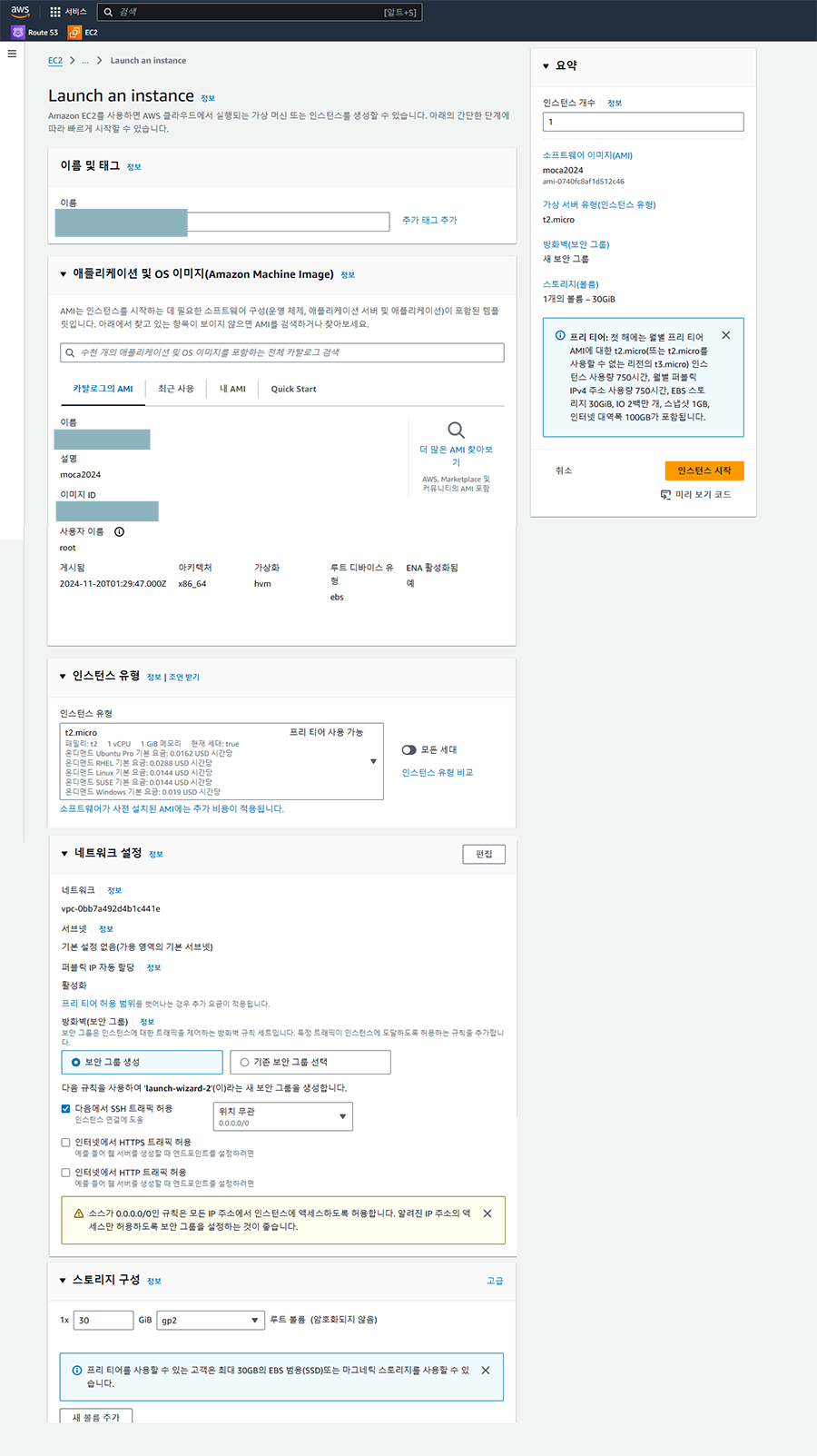The image size is (817, 1456).
Task: Switch to Quick Start tab
Action: [x=293, y=389]
